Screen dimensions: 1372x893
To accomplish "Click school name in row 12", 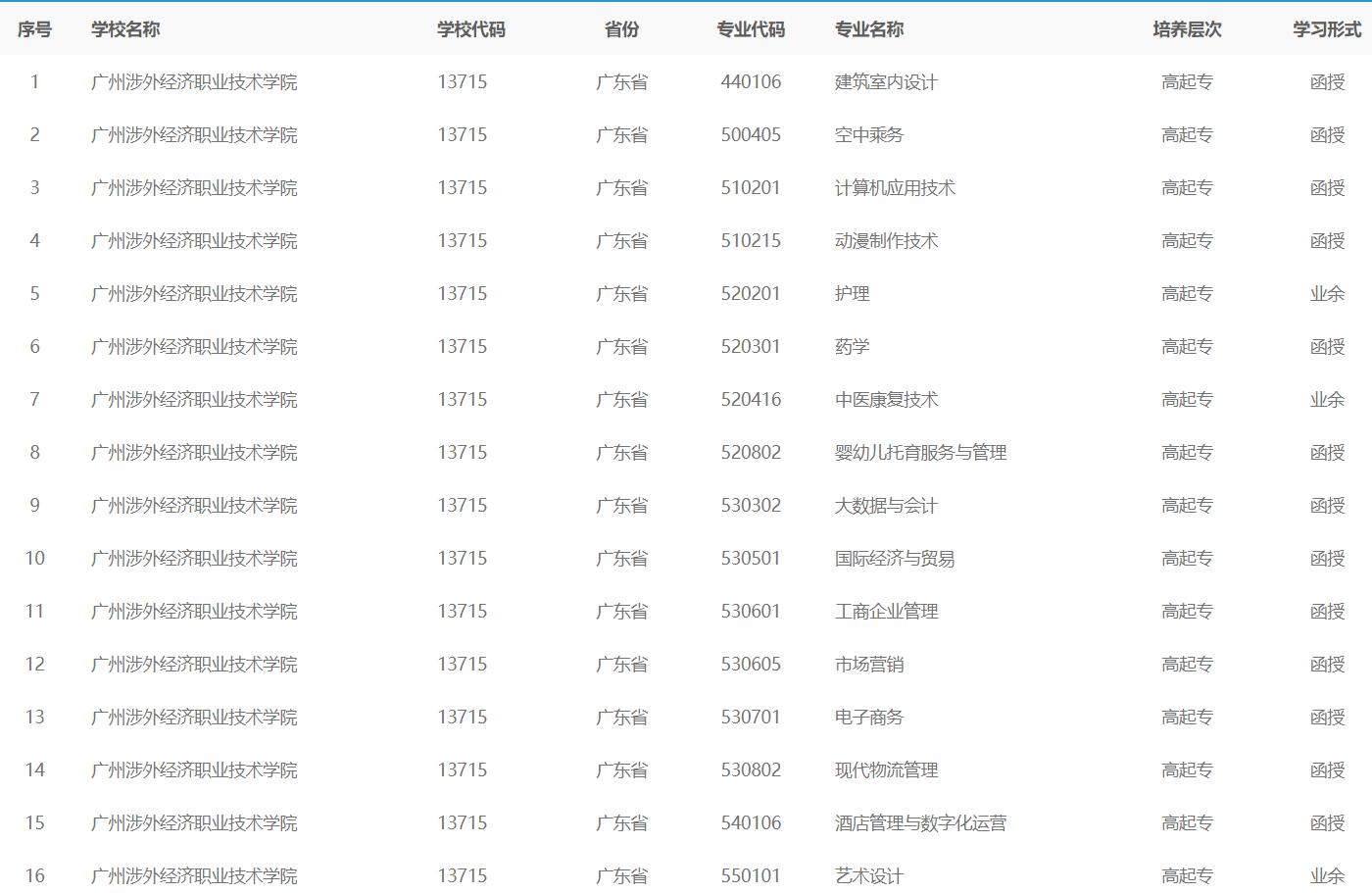I will (194, 665).
